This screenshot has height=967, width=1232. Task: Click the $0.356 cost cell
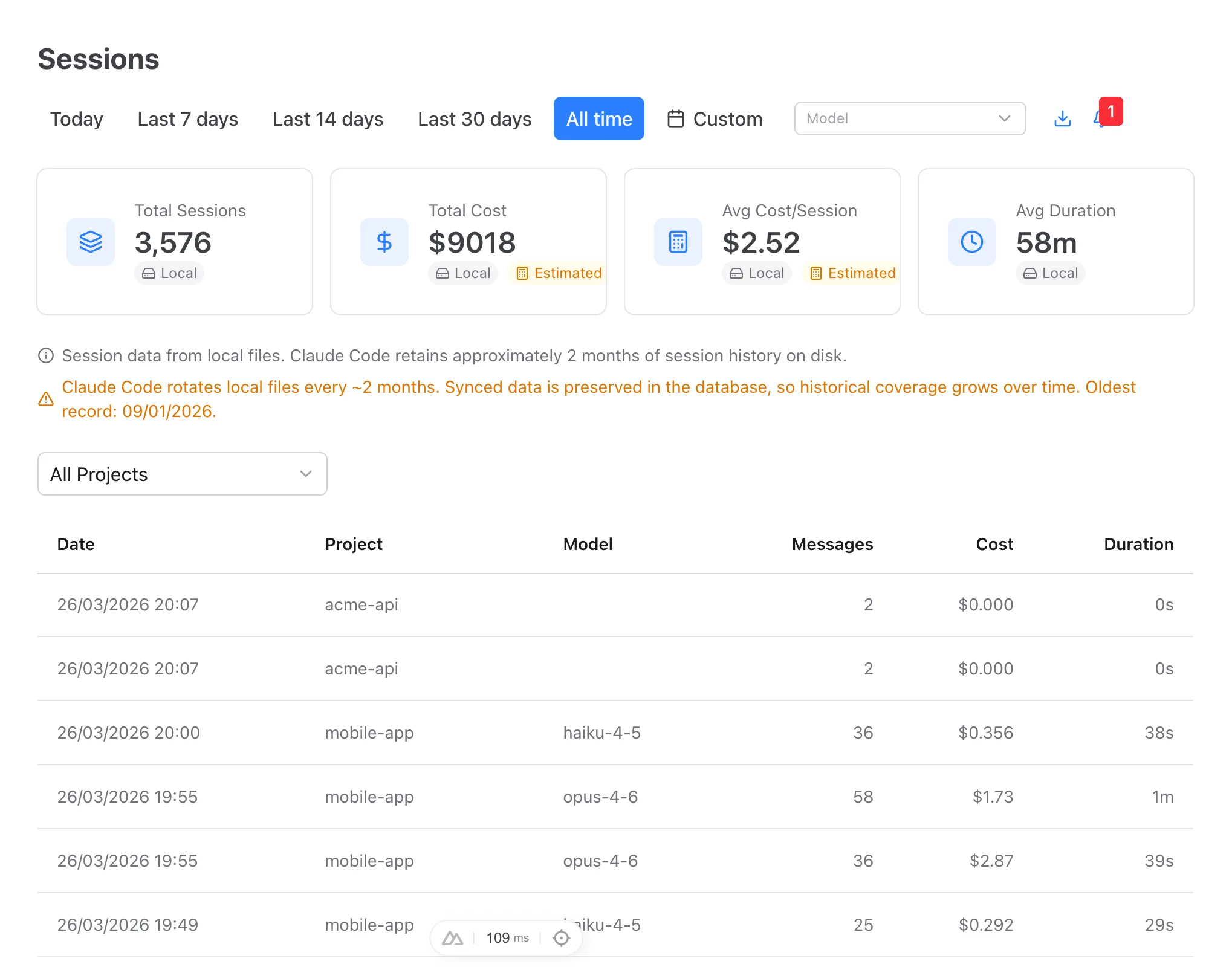click(986, 733)
